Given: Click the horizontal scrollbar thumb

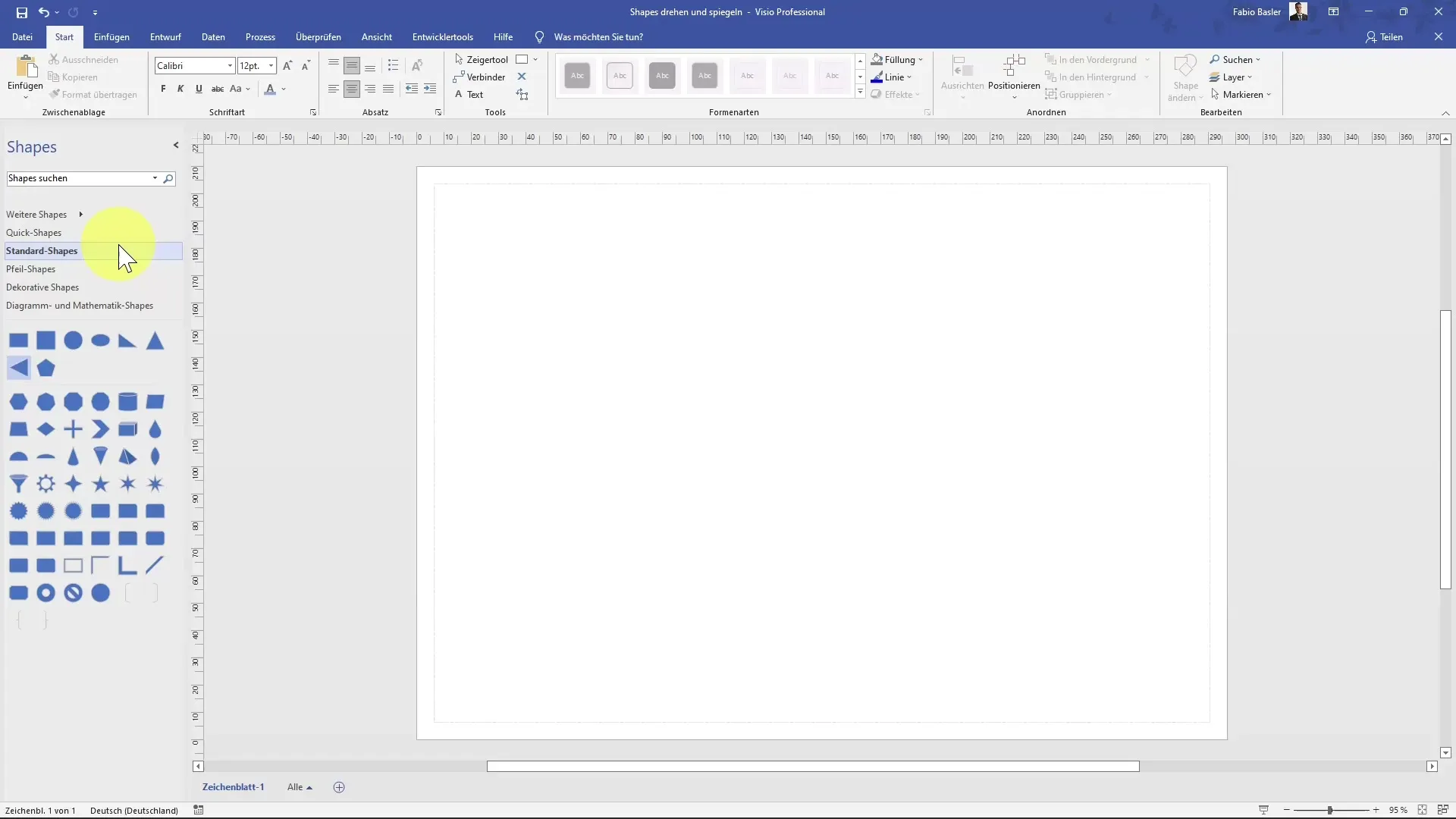Looking at the screenshot, I should tap(813, 767).
